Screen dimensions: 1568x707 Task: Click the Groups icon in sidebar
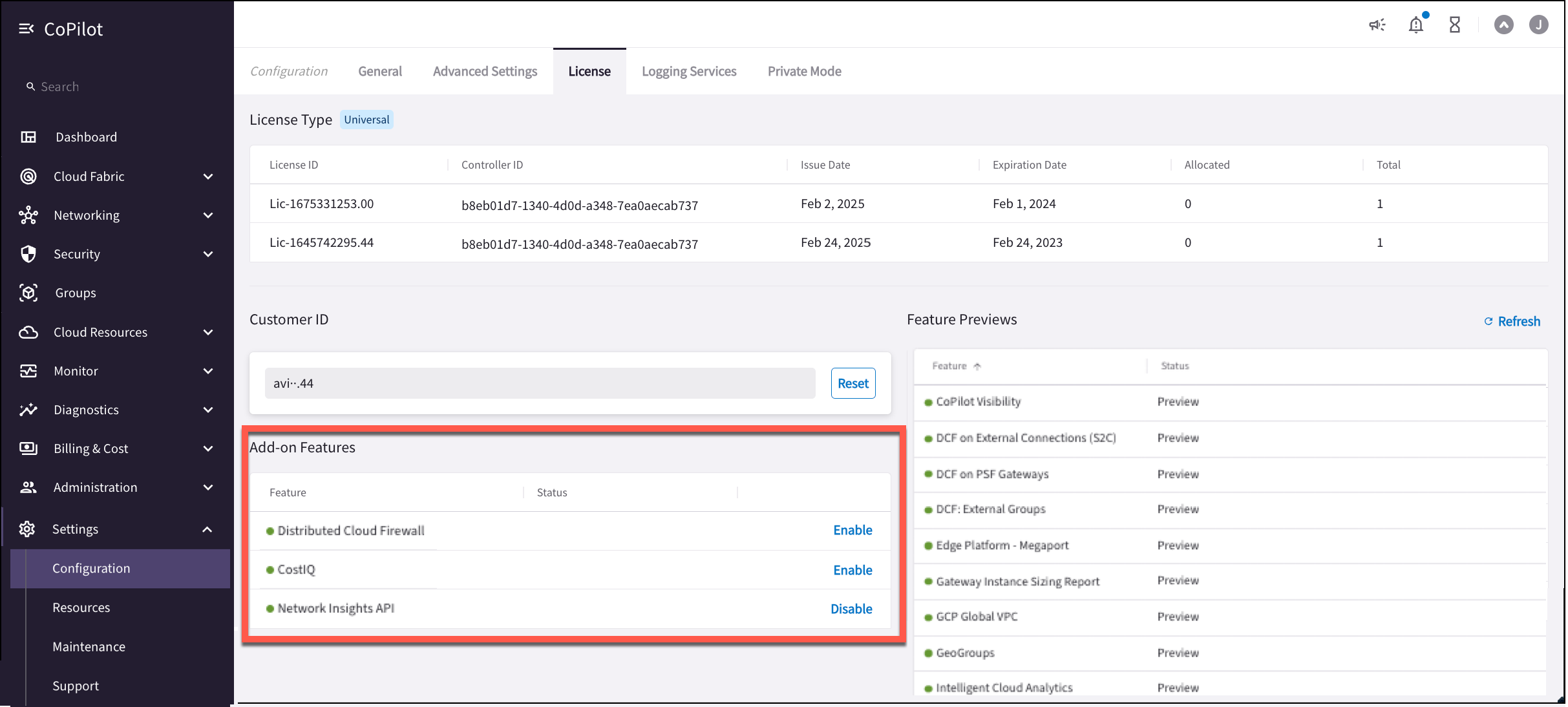coord(28,292)
